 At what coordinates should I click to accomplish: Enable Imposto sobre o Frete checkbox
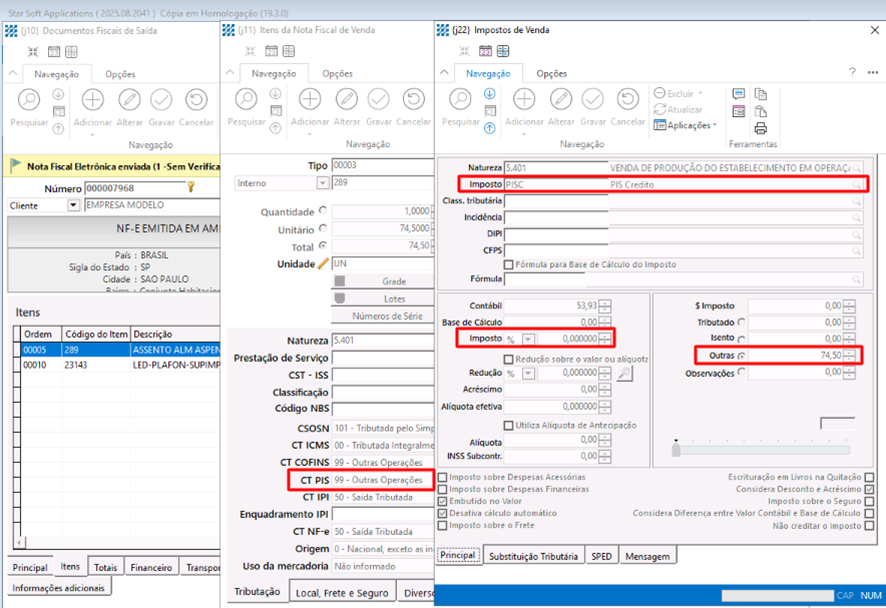coord(443,526)
